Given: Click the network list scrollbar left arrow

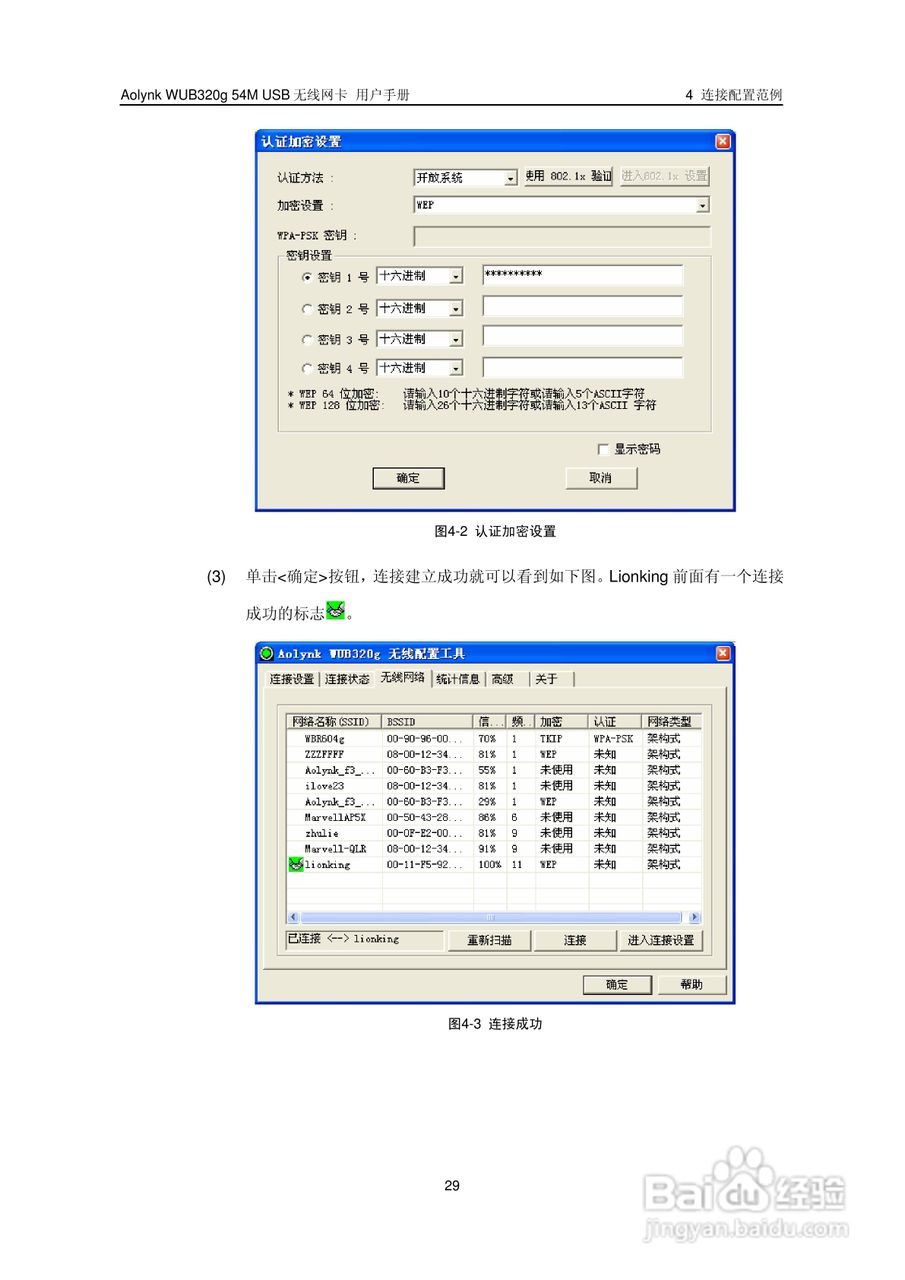Looking at the screenshot, I should click(x=294, y=917).
